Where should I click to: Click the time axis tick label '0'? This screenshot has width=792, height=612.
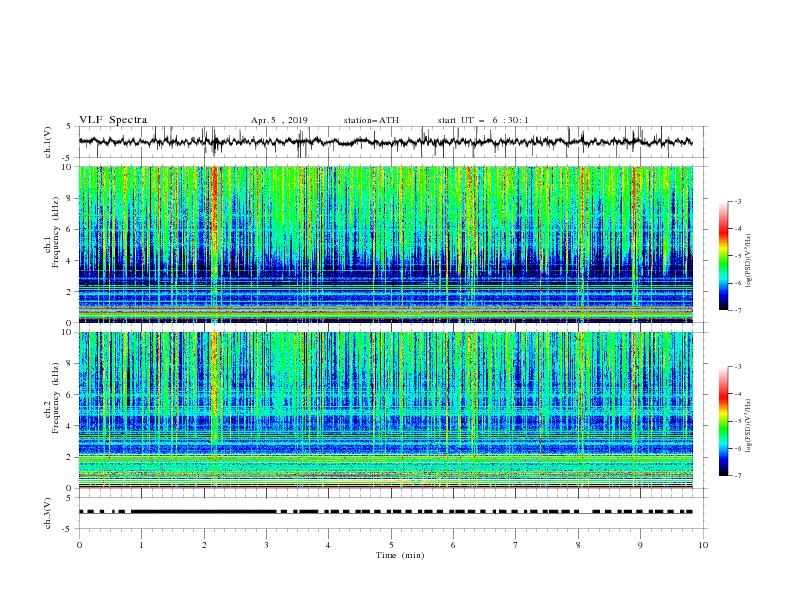pyautogui.click(x=79, y=545)
